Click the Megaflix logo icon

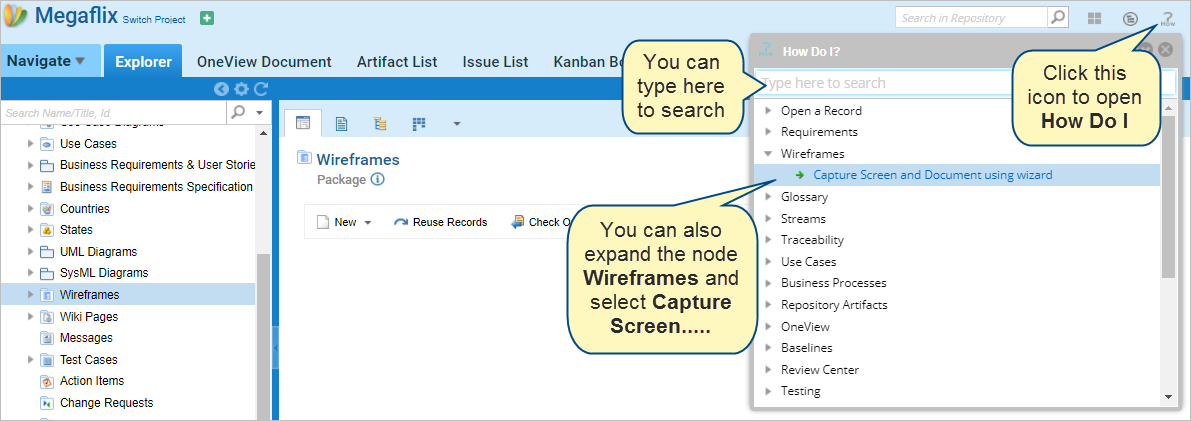coord(15,16)
